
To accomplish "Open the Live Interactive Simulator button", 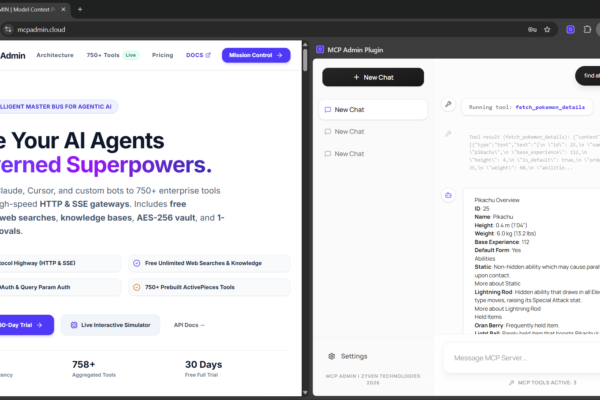I will pyautogui.click(x=111, y=325).
